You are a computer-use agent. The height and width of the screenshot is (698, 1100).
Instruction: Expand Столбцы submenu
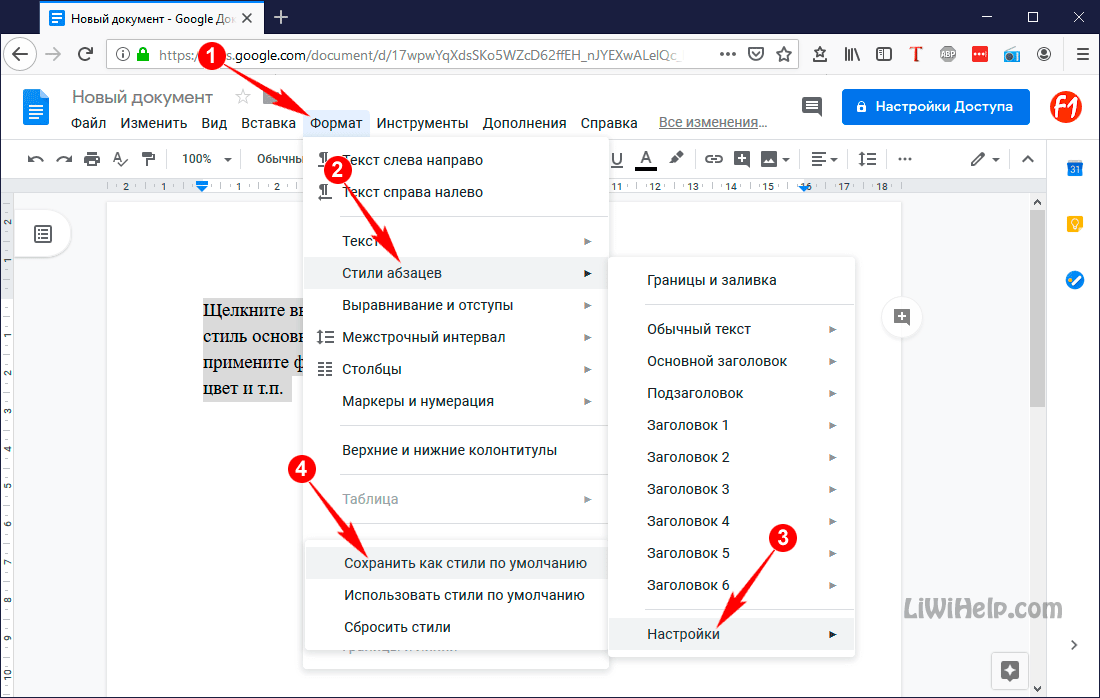tap(456, 369)
